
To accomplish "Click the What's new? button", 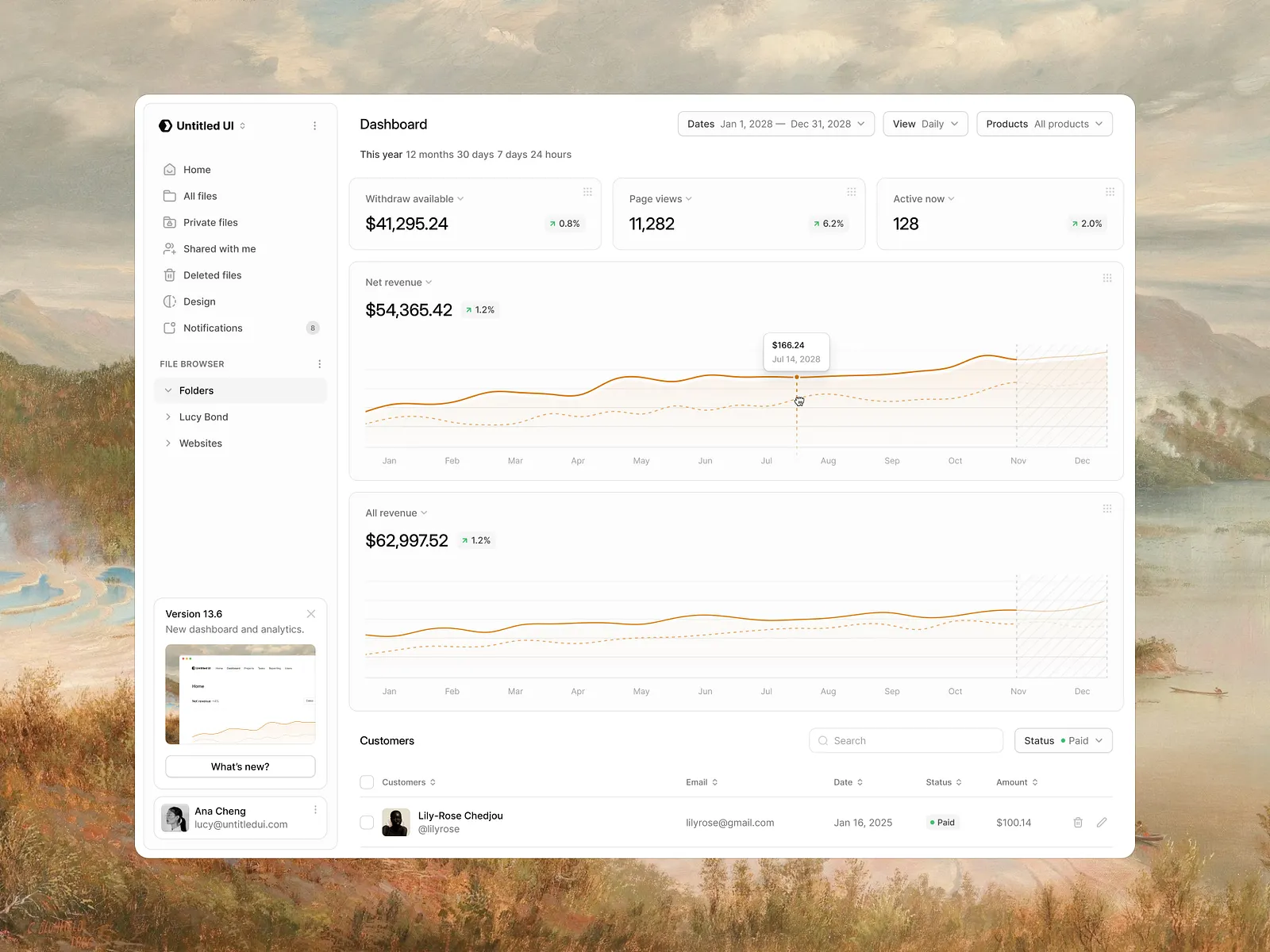I will click(x=241, y=766).
